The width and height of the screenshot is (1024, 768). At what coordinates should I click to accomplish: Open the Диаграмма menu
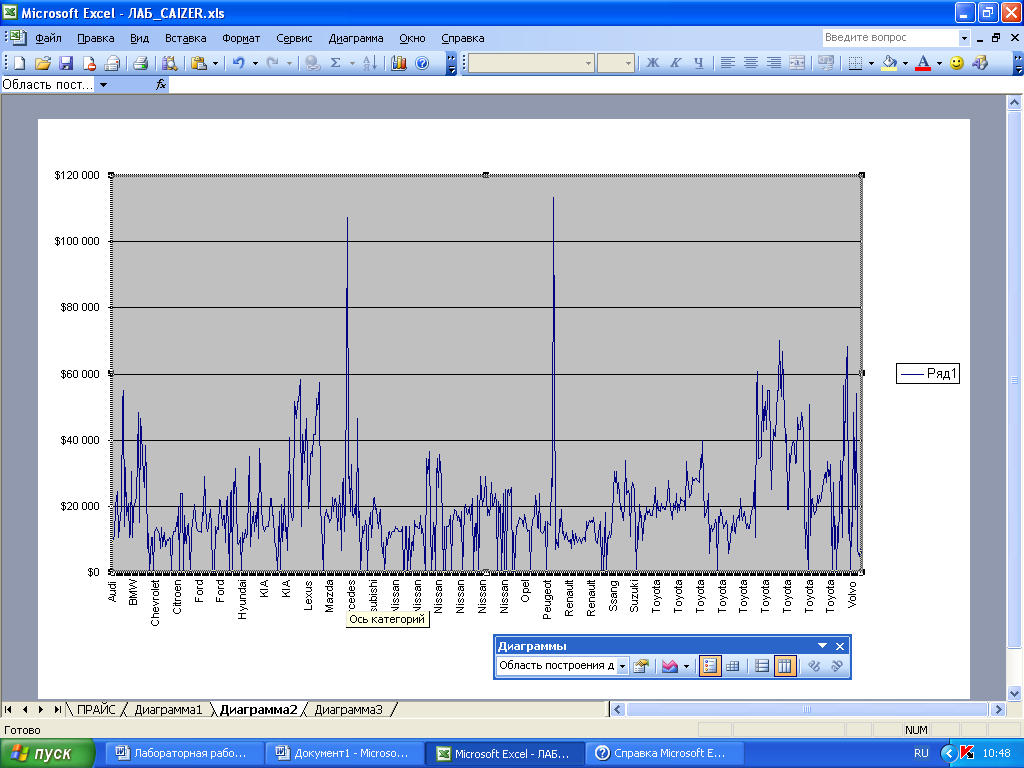click(x=356, y=38)
